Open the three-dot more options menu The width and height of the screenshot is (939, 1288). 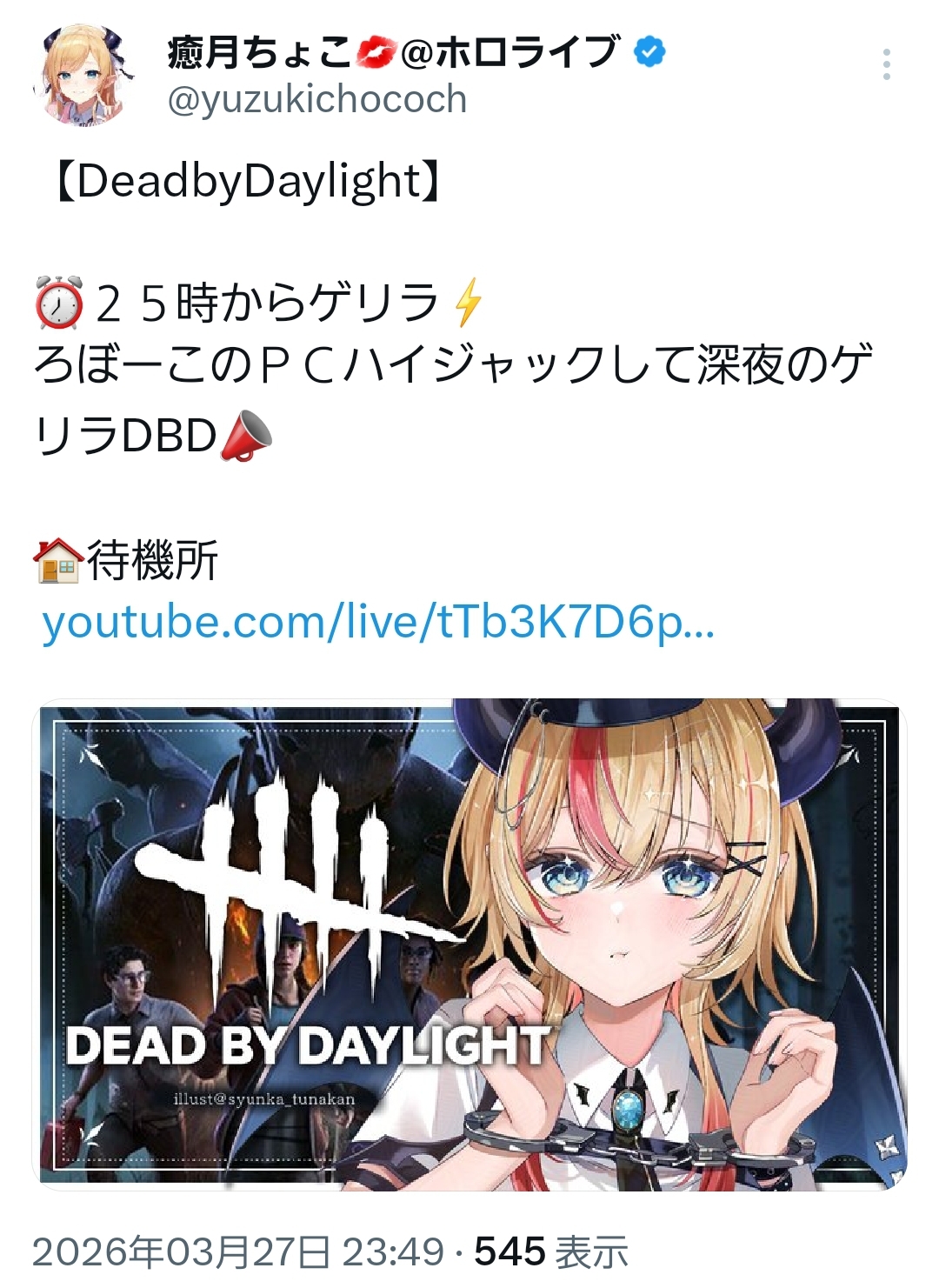click(x=886, y=64)
